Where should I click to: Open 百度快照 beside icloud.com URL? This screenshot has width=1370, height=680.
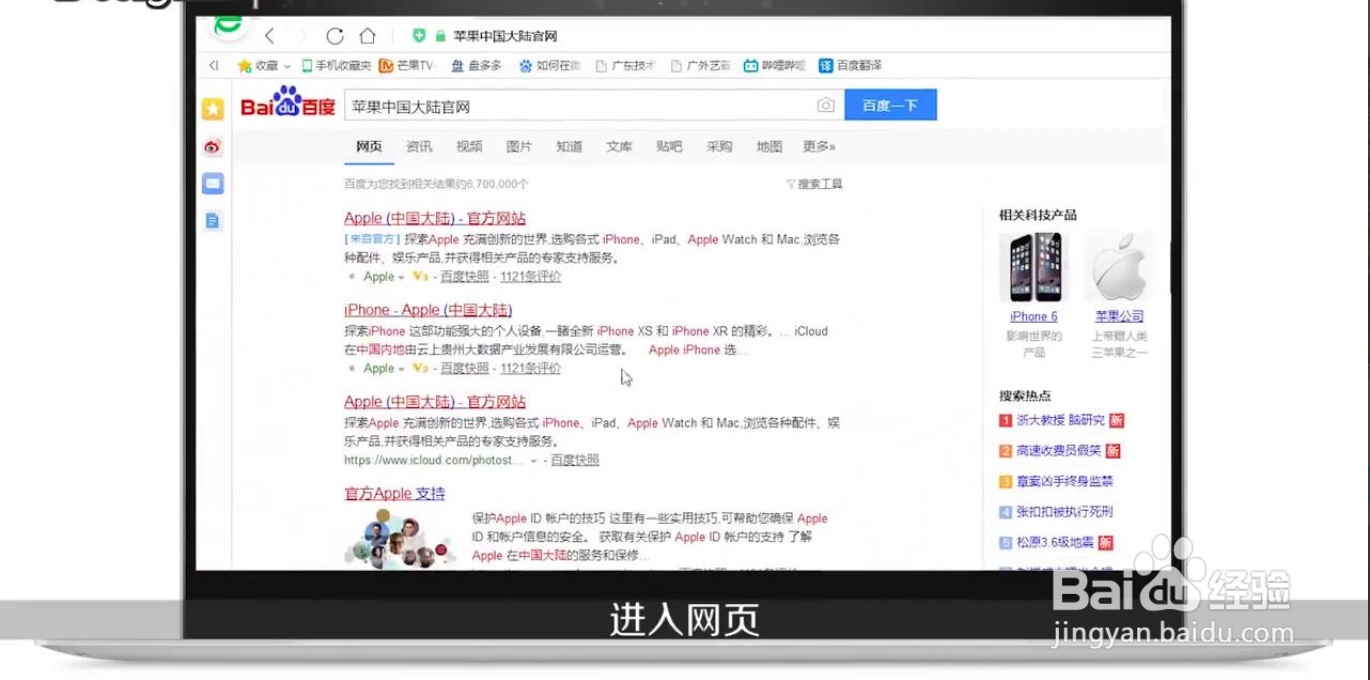click(x=575, y=461)
